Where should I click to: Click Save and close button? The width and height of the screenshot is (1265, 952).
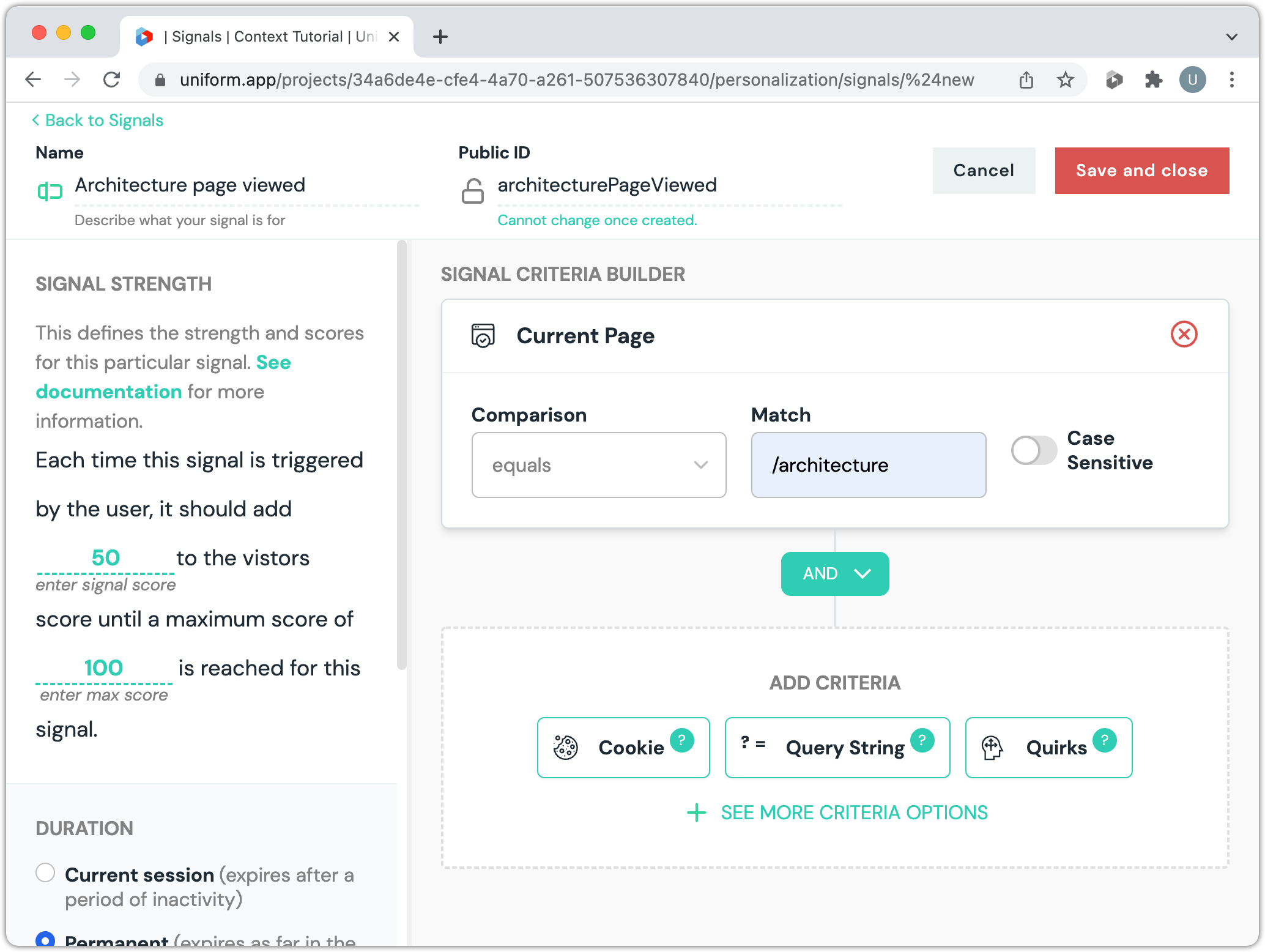[1141, 171]
